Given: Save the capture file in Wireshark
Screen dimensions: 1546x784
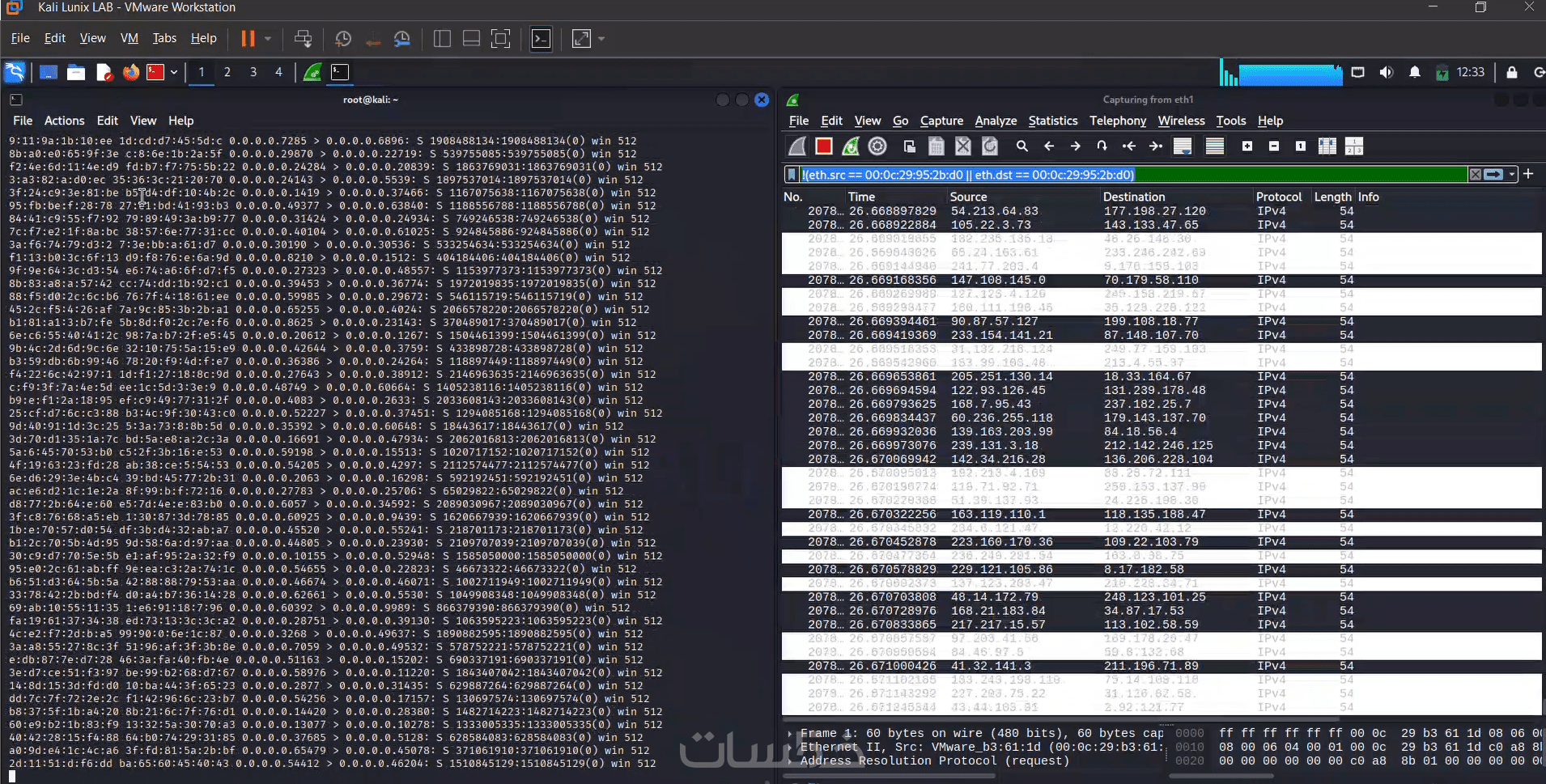Looking at the screenshot, I should tap(937, 146).
